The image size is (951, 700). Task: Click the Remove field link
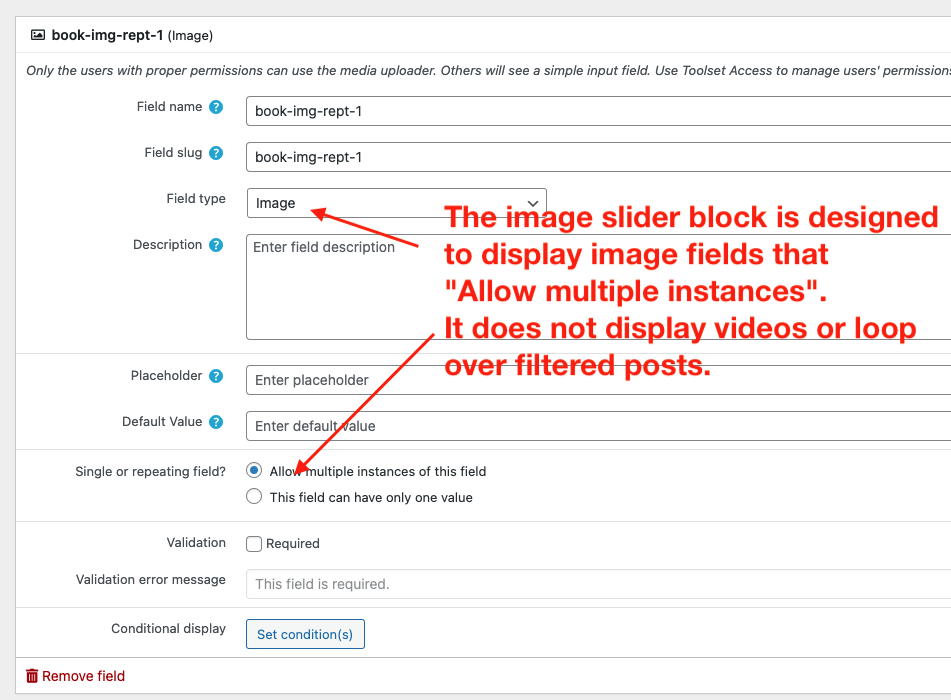point(83,676)
